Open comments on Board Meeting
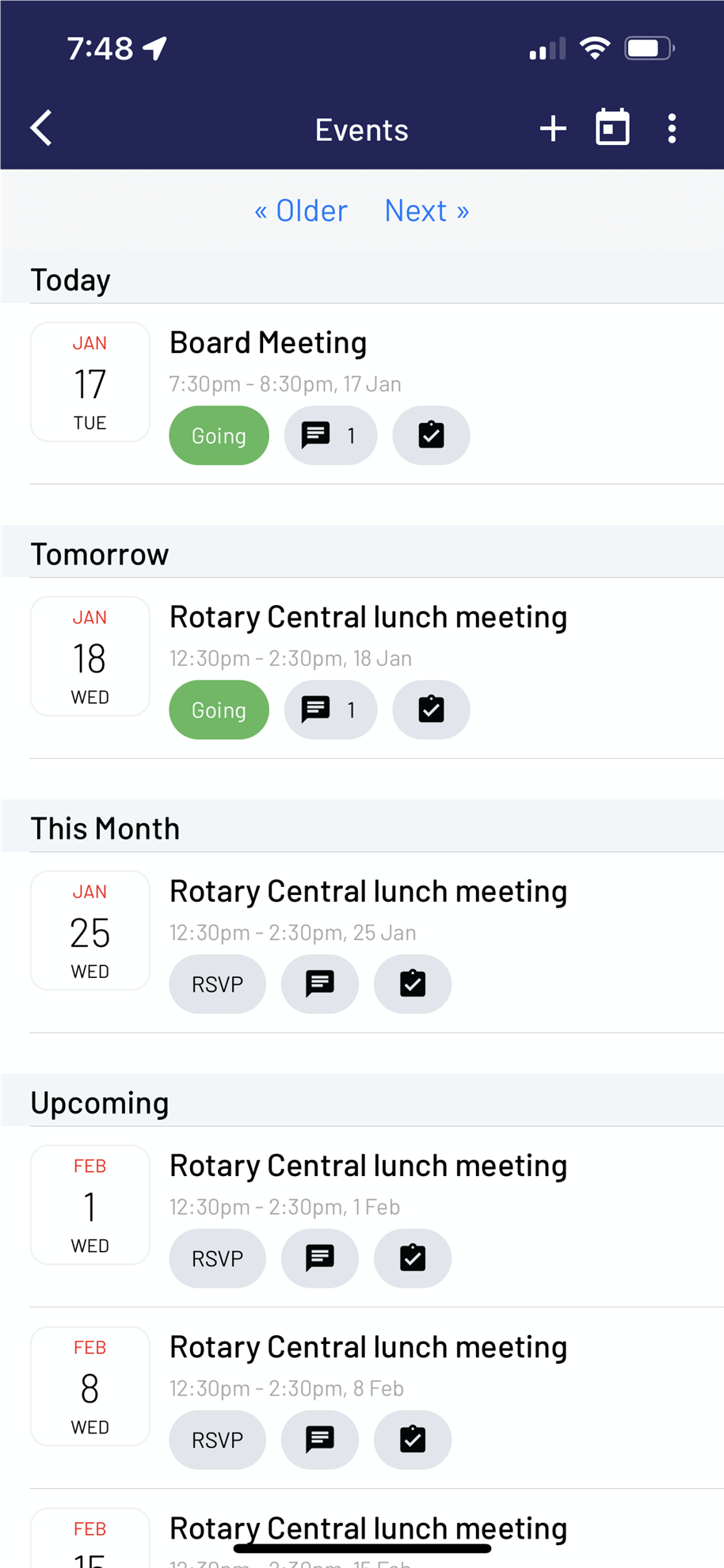Viewport: 724px width, 1568px height. (330, 436)
